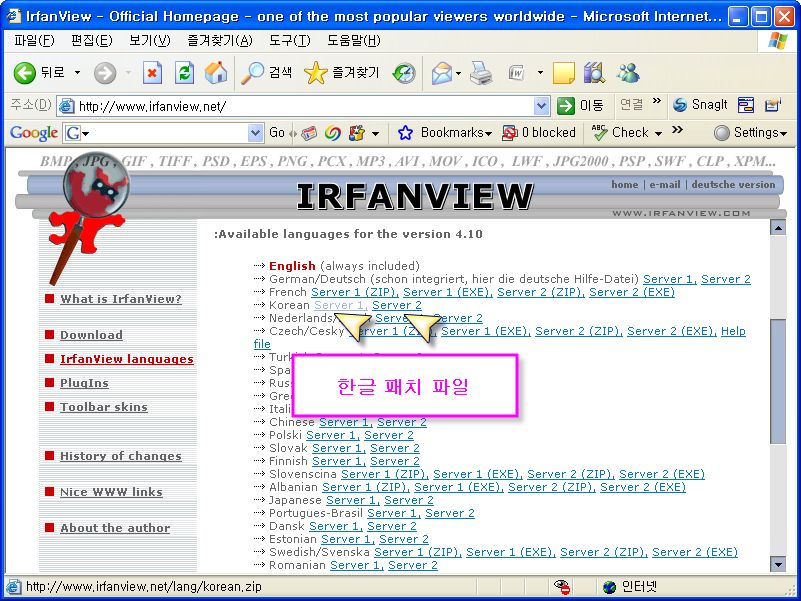Image resolution: width=801 pixels, height=601 pixels.
Task: Open the History clock icon
Action: pyautogui.click(x=404, y=74)
